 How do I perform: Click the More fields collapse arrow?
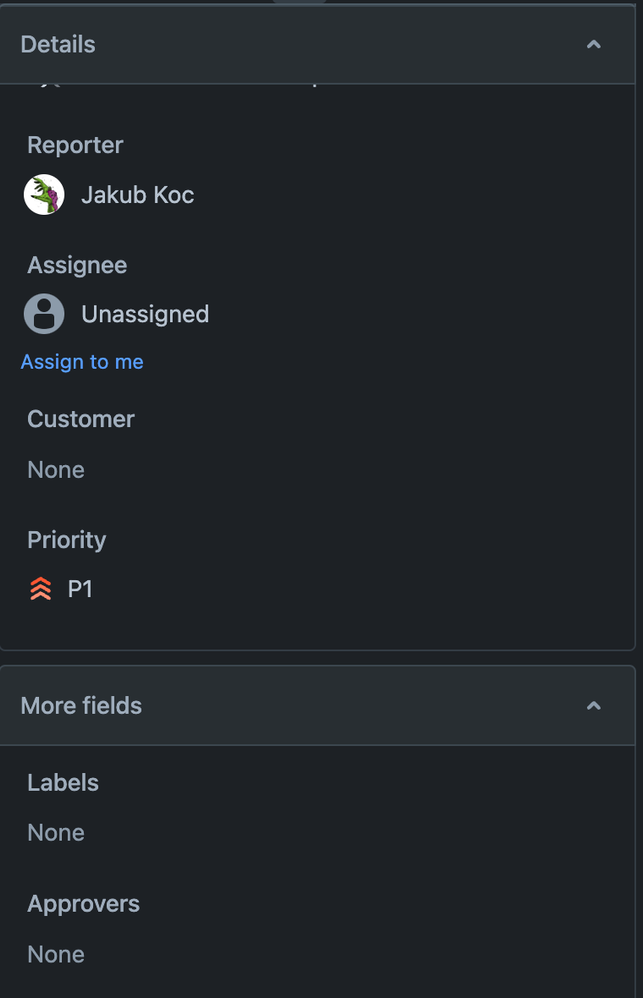(593, 705)
